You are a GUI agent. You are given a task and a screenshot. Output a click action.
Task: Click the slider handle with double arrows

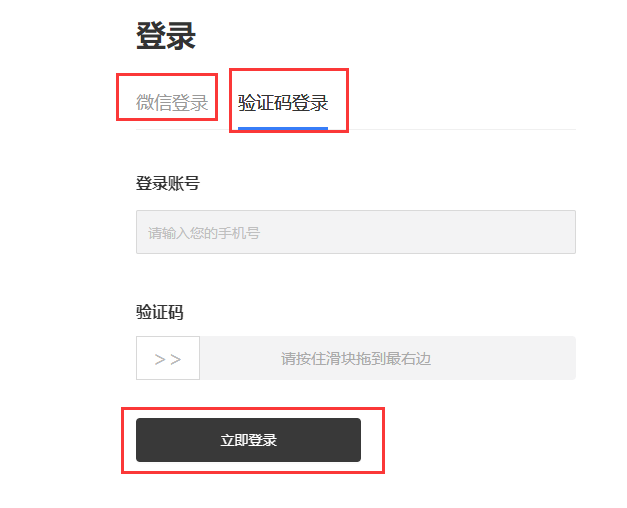168,358
